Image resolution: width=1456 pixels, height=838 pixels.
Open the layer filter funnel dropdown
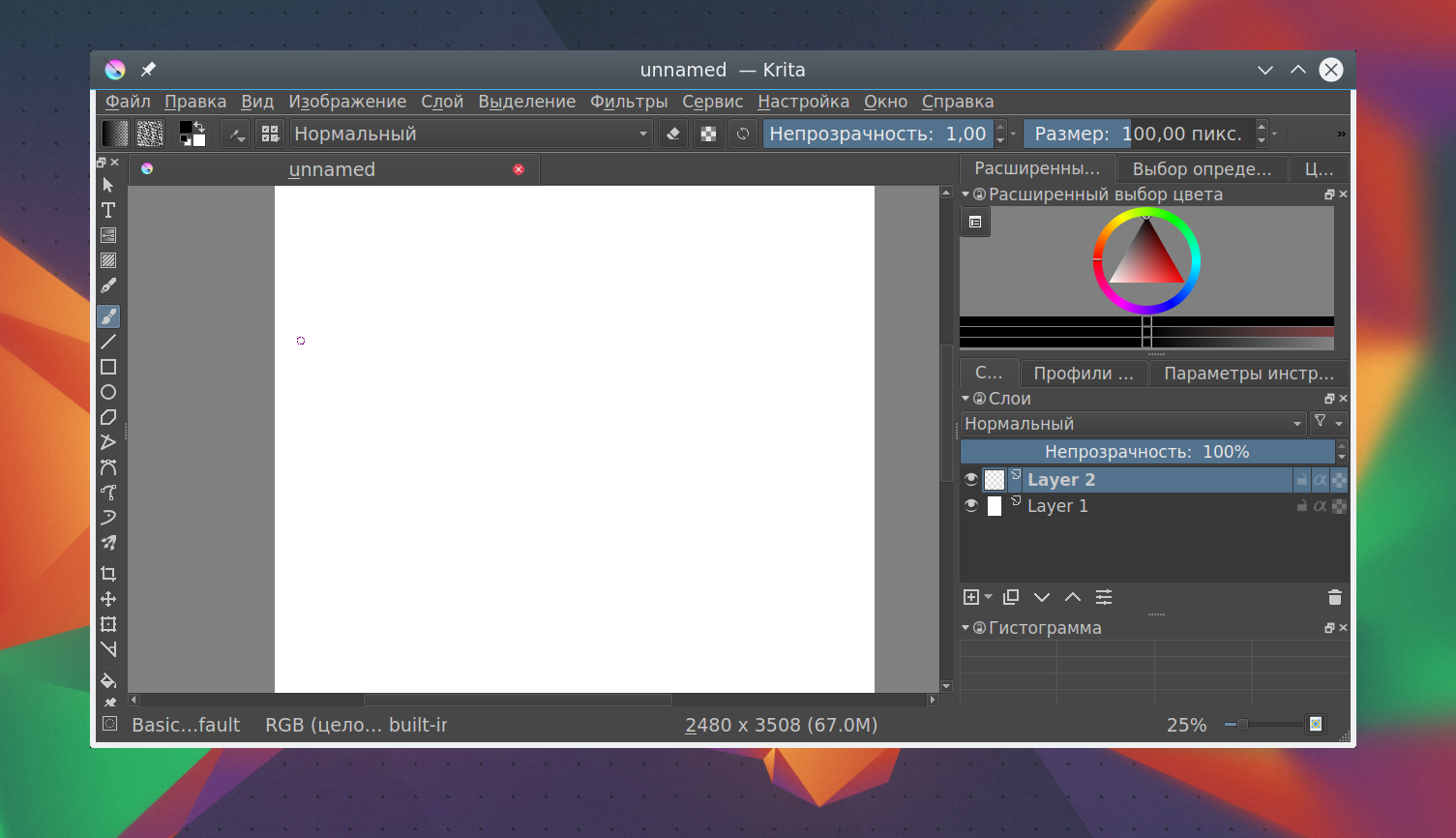(1328, 423)
